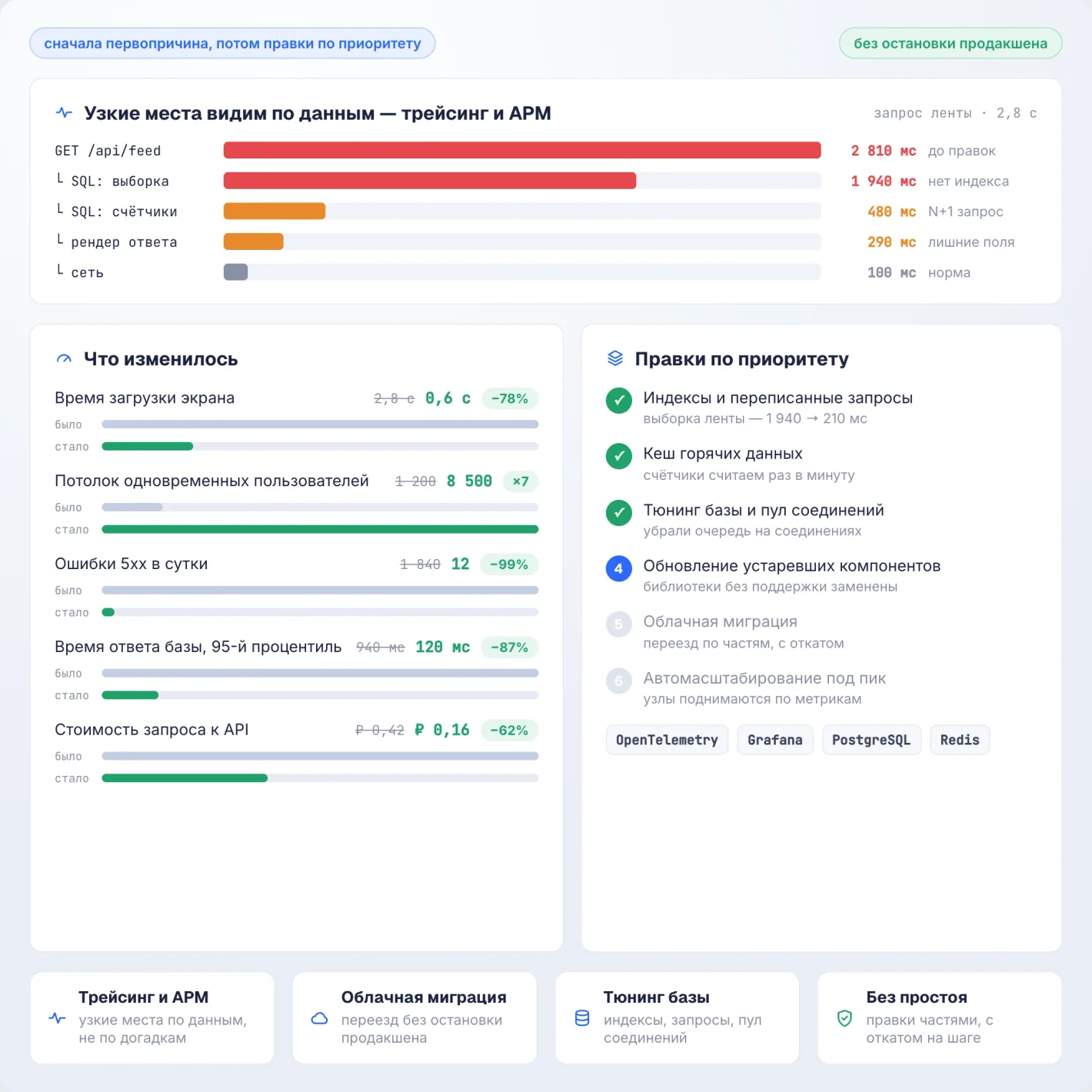The image size is (1092, 1092).
Task: Select the PostgreSQL tag
Action: coord(871,740)
